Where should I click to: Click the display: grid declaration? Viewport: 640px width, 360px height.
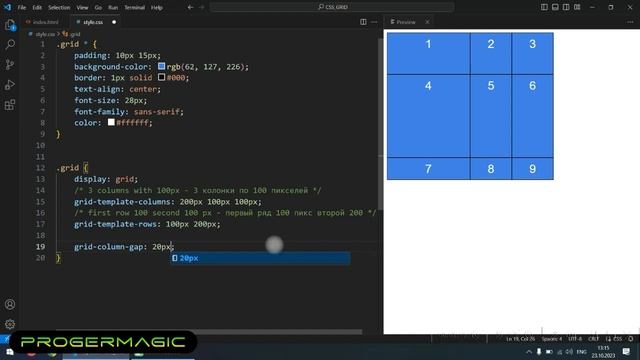click(106, 179)
